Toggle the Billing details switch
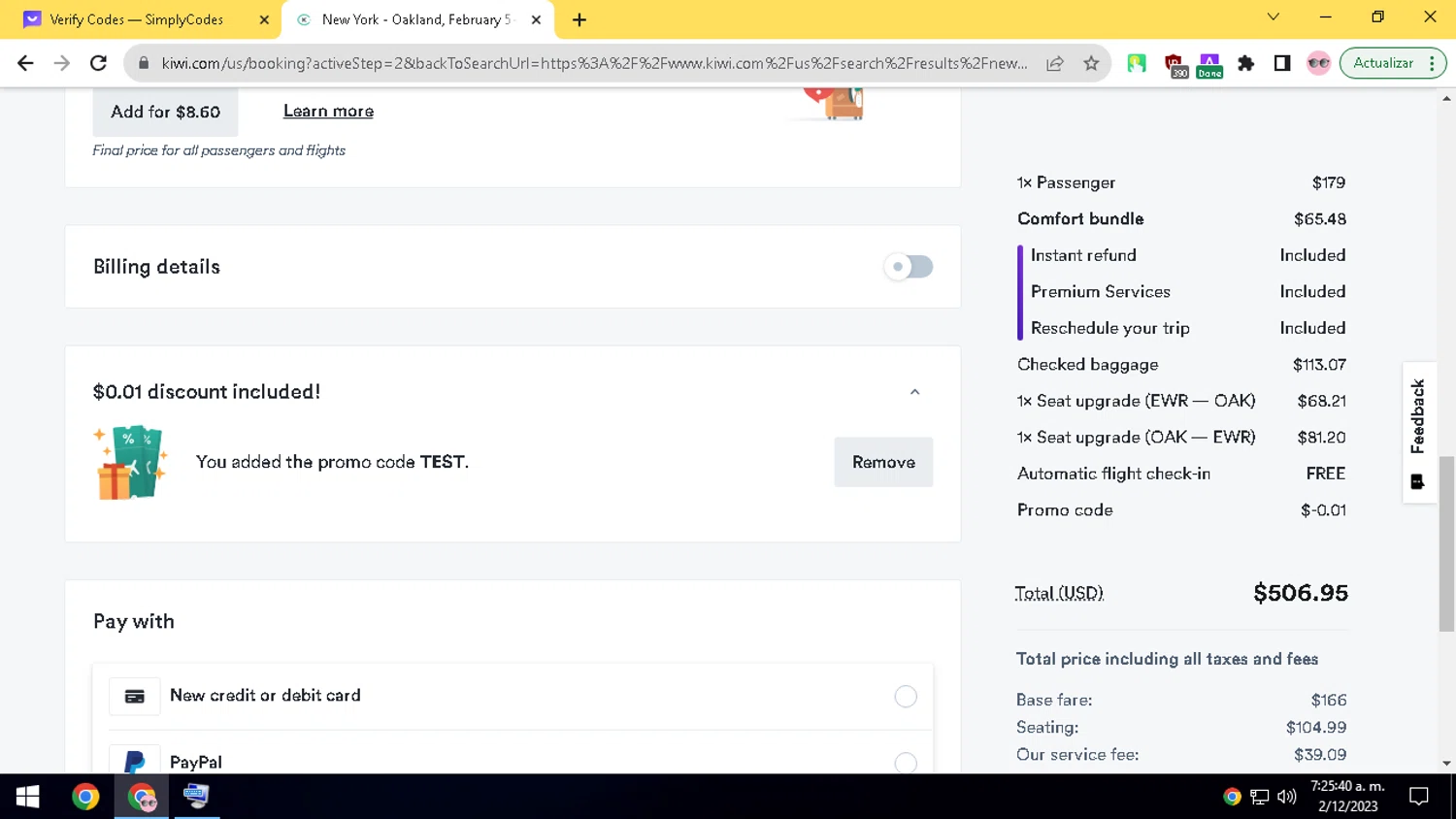This screenshot has height=819, width=1456. click(x=909, y=267)
